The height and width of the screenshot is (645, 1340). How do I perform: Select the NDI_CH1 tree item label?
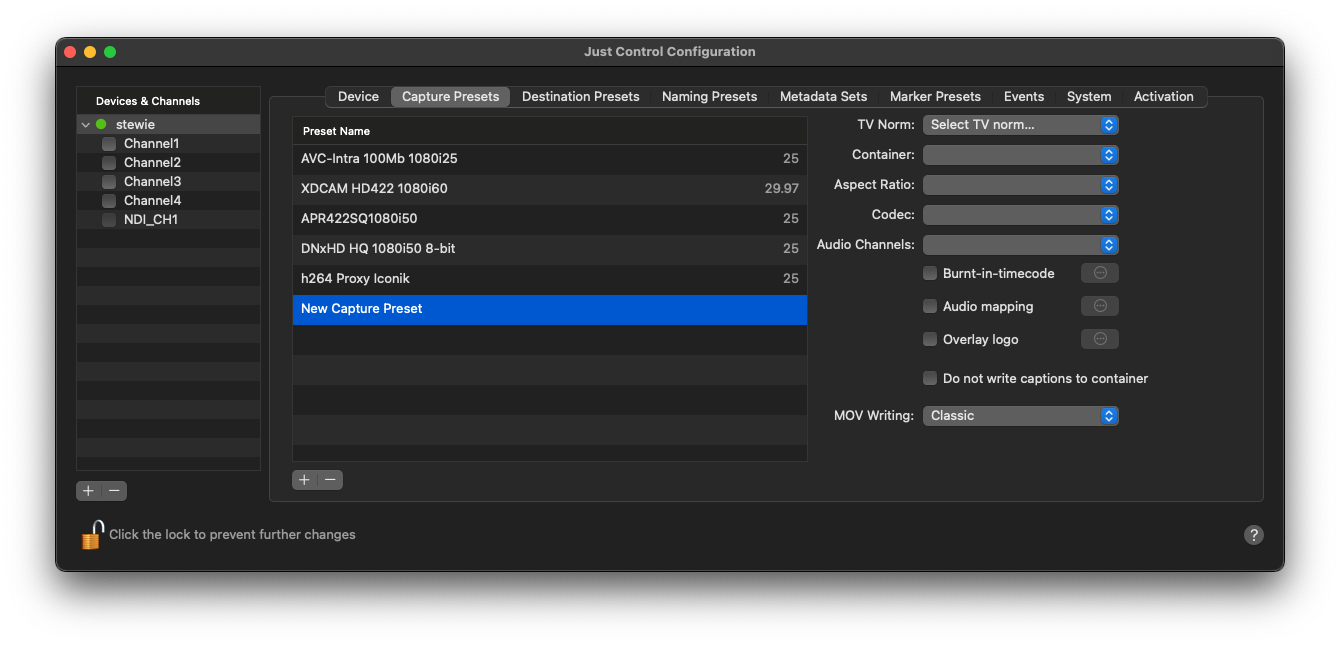[x=151, y=220]
